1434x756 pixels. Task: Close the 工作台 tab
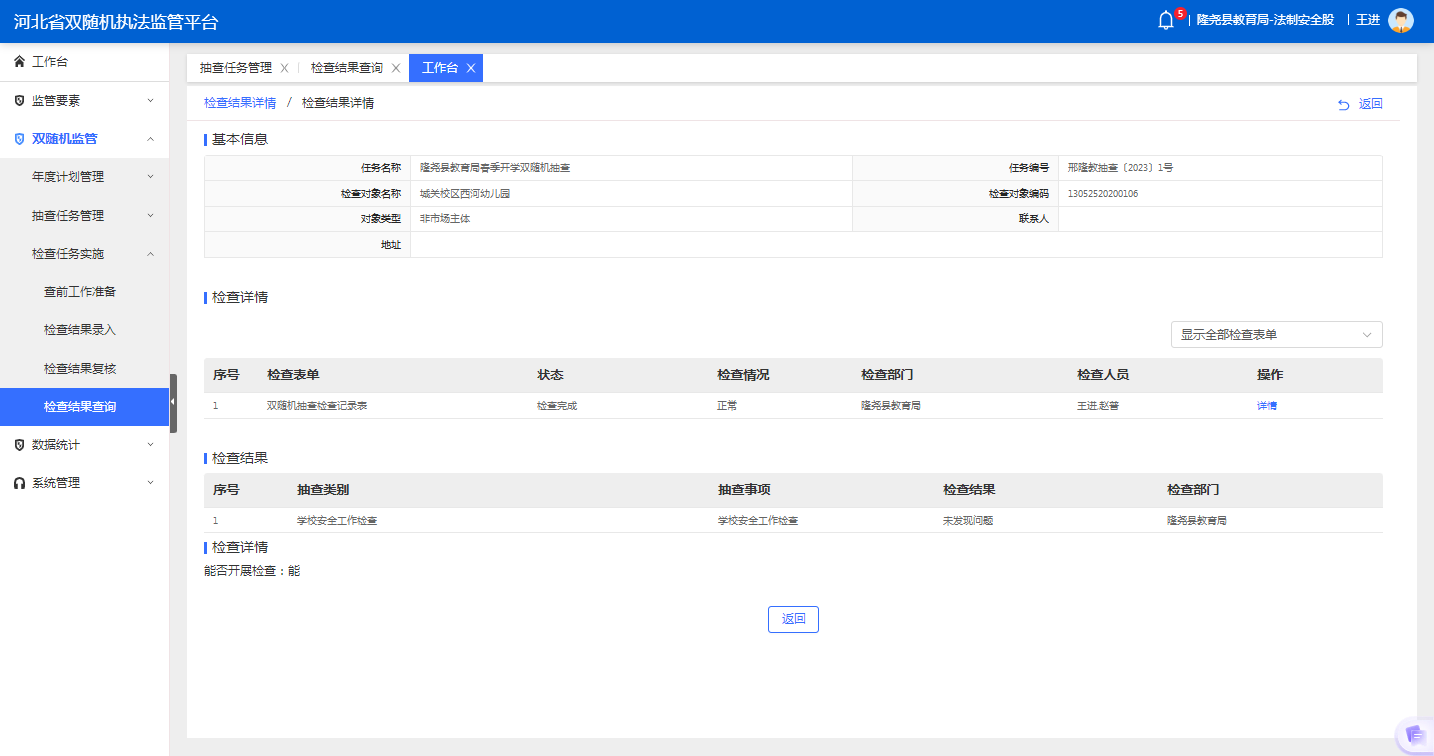tap(470, 68)
